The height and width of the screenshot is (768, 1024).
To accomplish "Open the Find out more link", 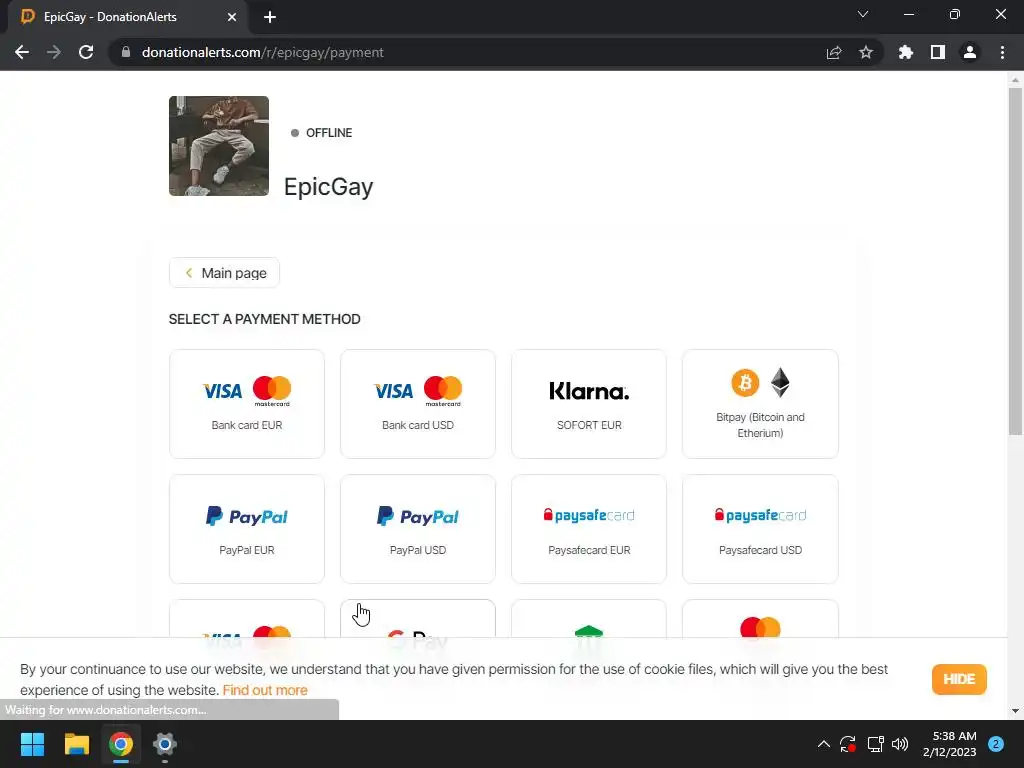I will [x=265, y=690].
